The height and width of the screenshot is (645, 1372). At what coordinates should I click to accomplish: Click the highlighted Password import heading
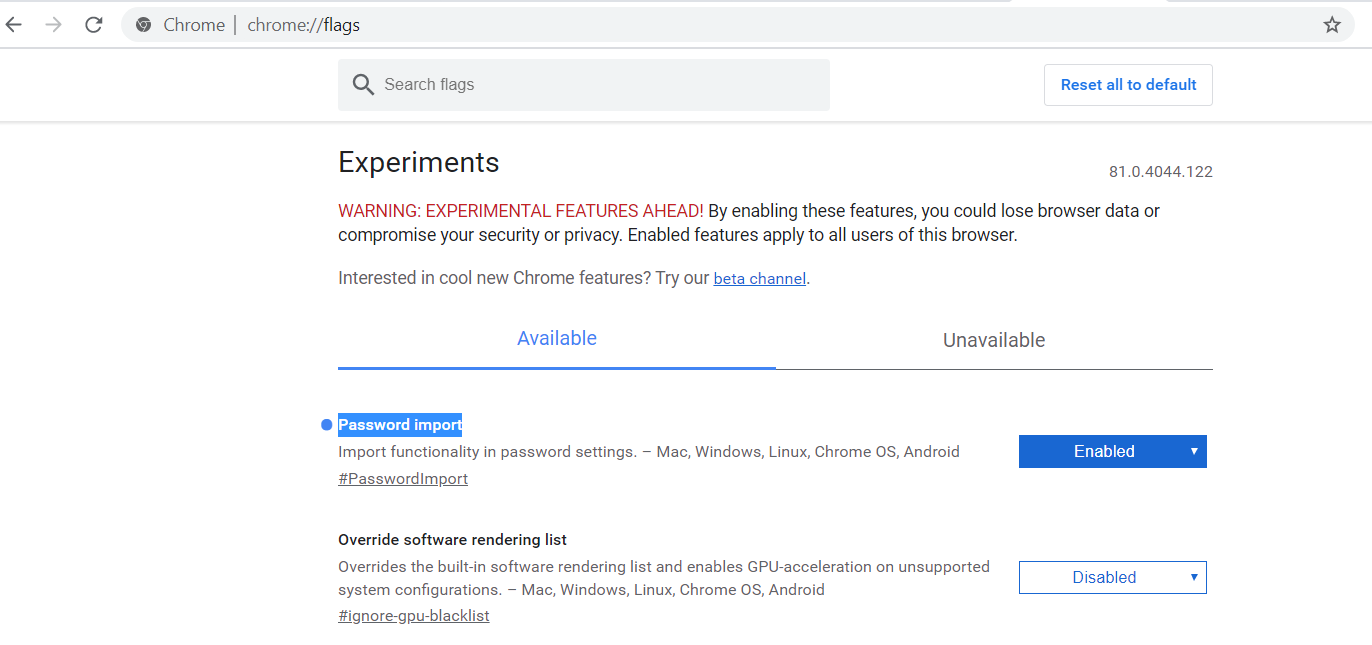(x=400, y=425)
